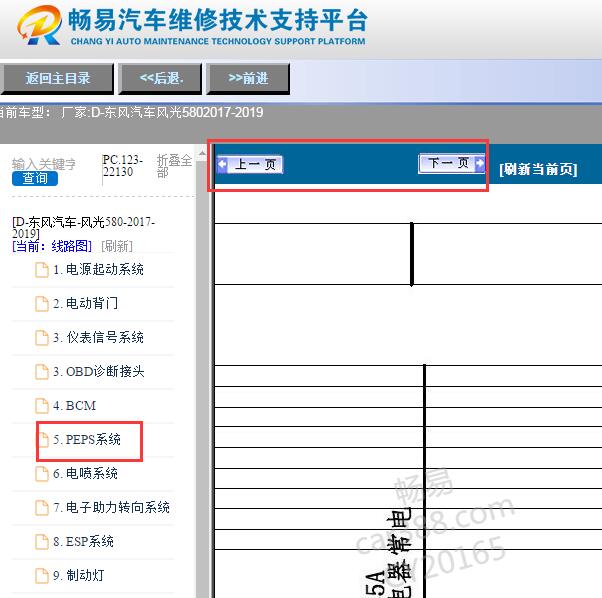
Task: Click the 当前：线路图 link
Action: (x=52, y=246)
